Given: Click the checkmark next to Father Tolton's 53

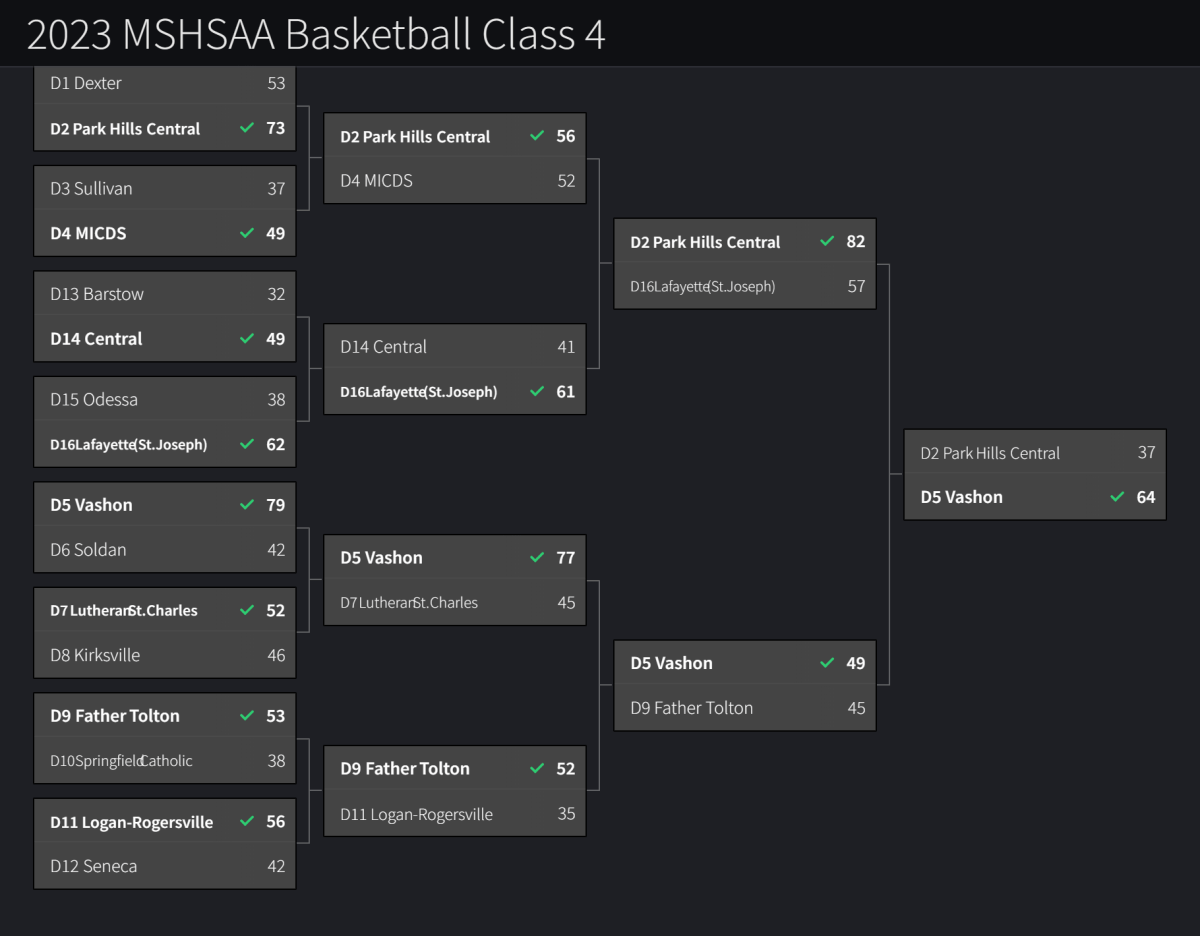Looking at the screenshot, I should (x=247, y=716).
